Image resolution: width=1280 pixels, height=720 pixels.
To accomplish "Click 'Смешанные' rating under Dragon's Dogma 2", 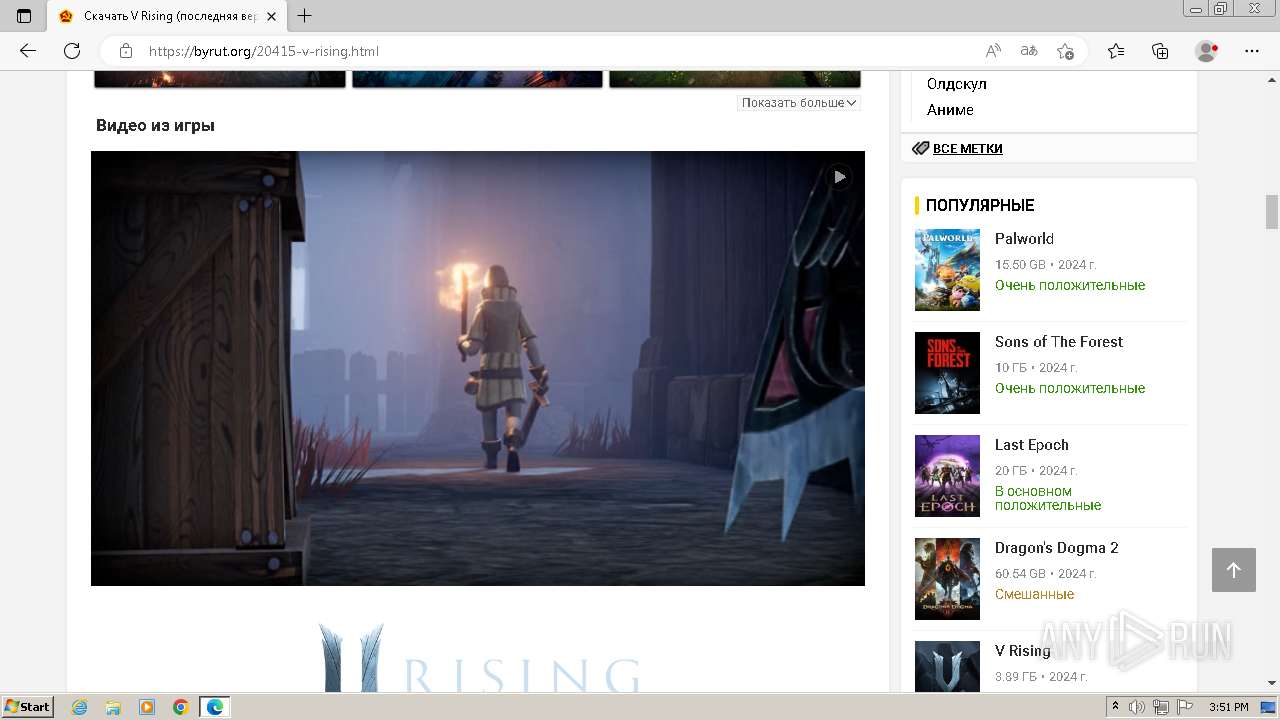I will [x=1034, y=594].
